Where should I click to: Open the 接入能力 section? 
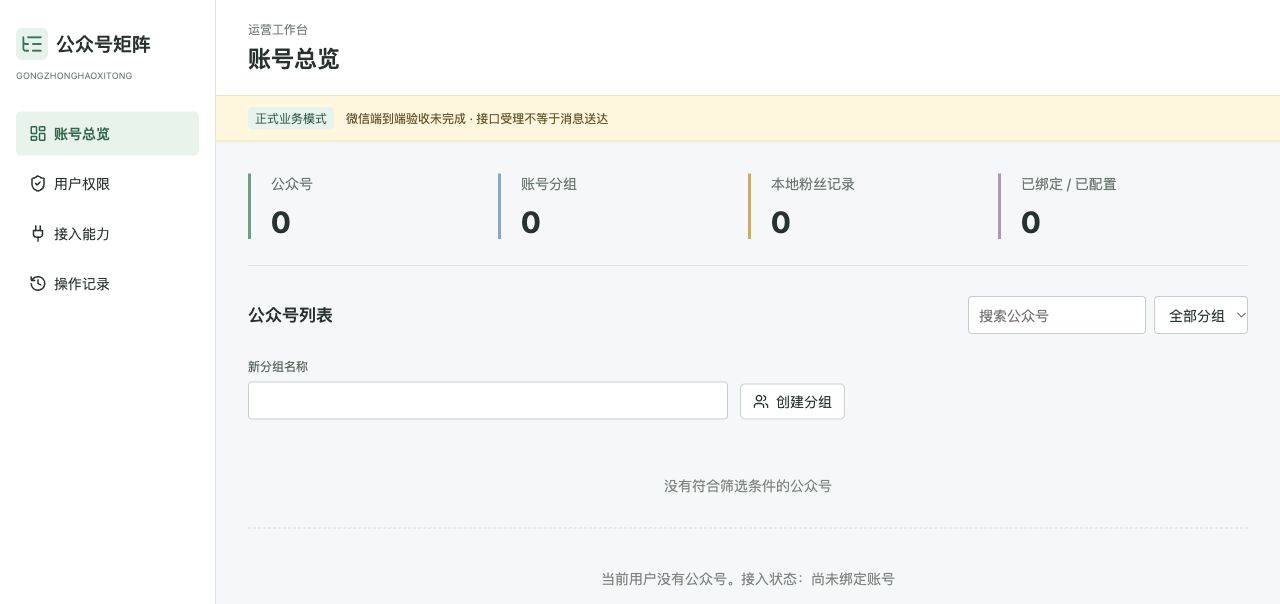pos(107,233)
